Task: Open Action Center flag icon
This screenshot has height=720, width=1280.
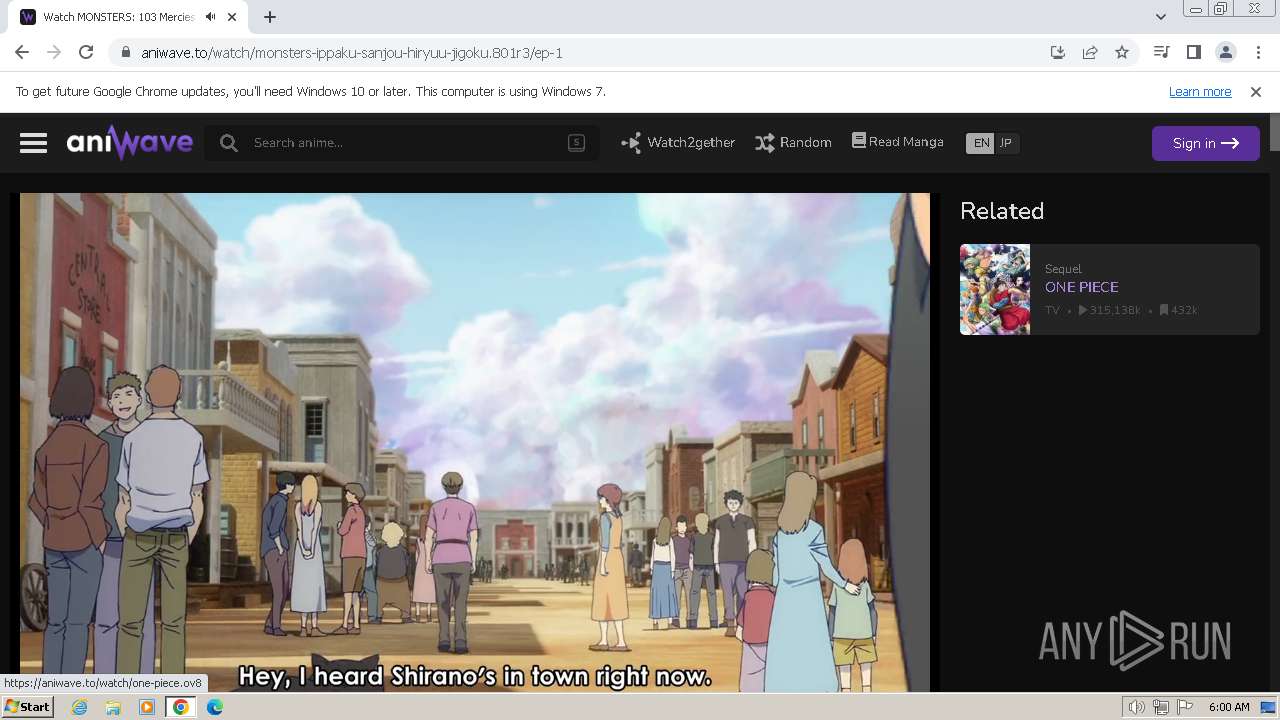Action: (1183, 707)
